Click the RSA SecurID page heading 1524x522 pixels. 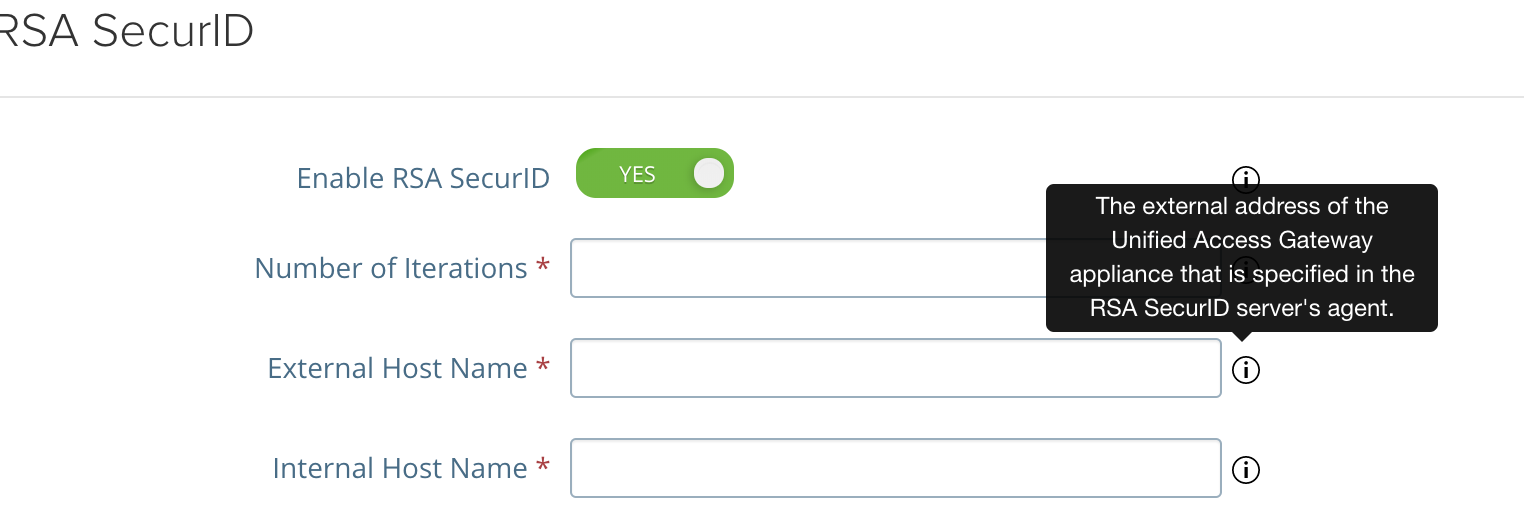point(125,31)
